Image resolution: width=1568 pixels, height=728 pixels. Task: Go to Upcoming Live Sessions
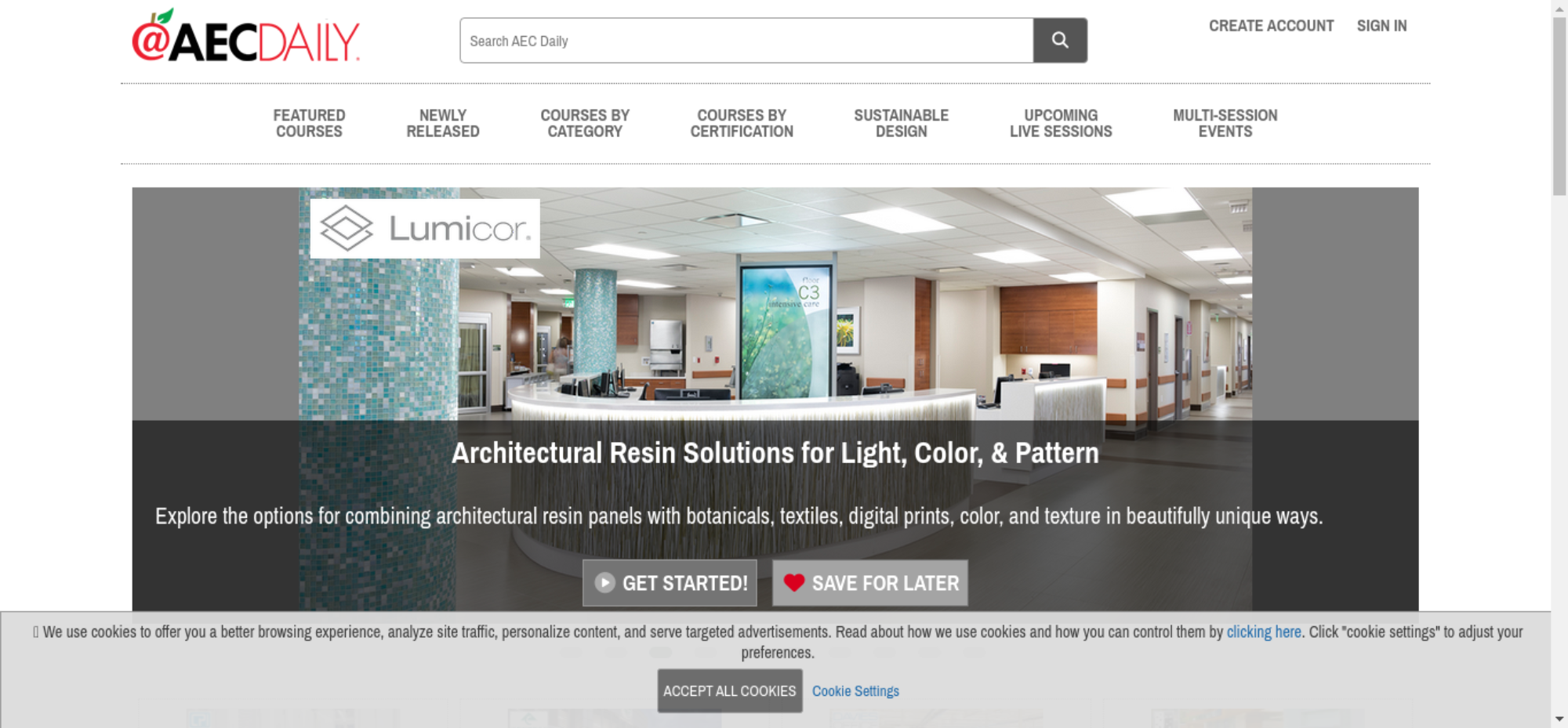(1061, 123)
